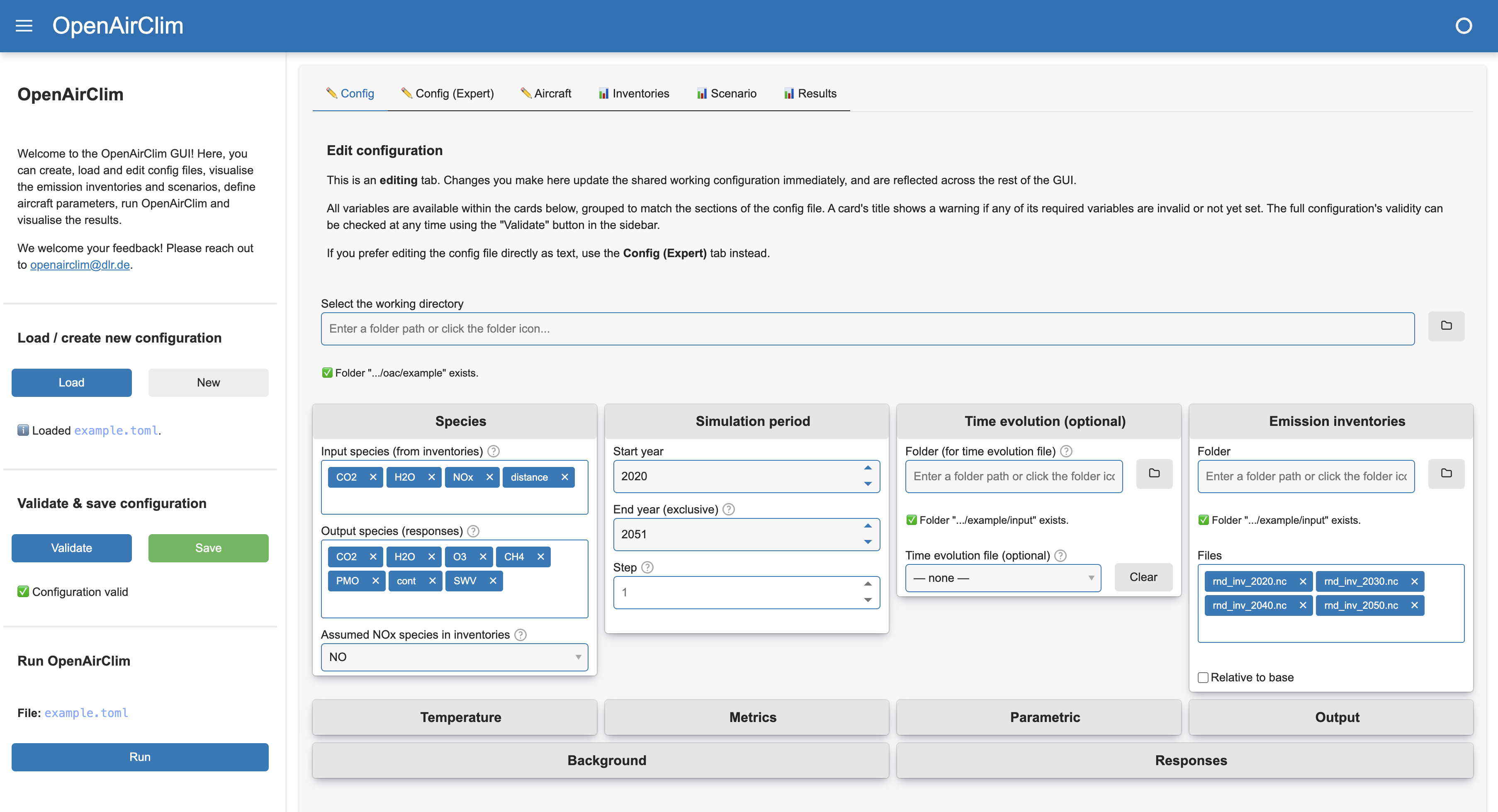Switch to the Inventories tab
Viewport: 1498px width, 812px height.
tap(634, 94)
